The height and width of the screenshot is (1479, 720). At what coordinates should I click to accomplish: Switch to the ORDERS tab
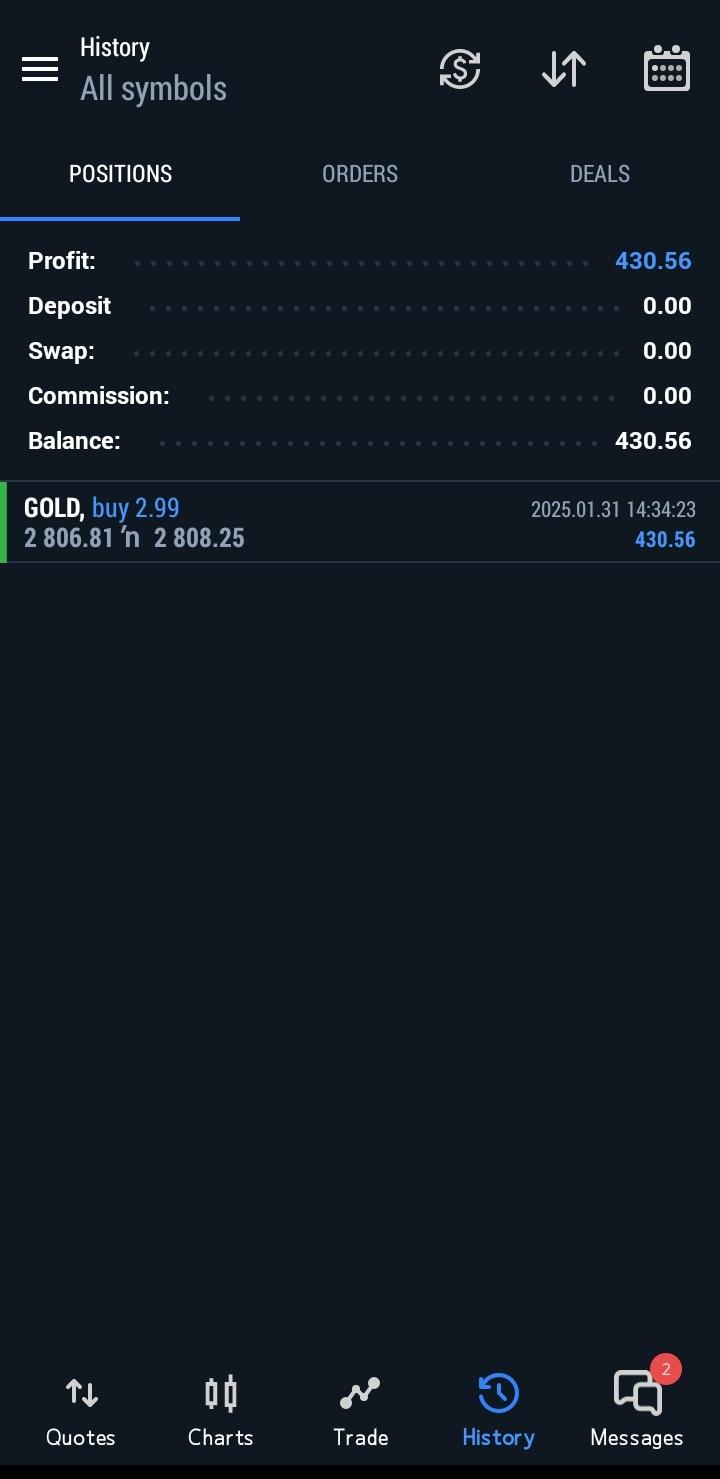pyautogui.click(x=360, y=174)
